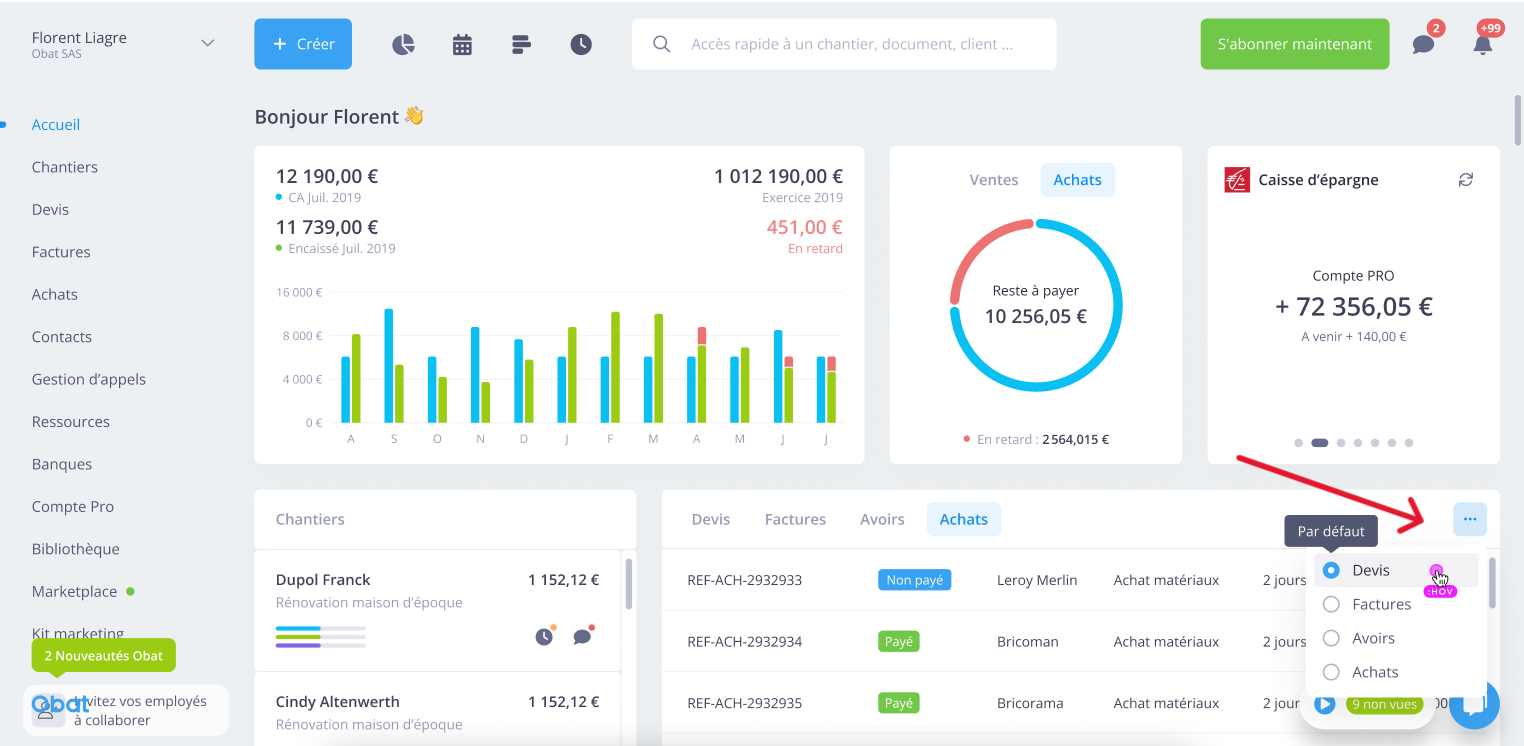1524x746 pixels.
Task: Go to Chantiers in sidebar
Action: [x=65, y=167]
